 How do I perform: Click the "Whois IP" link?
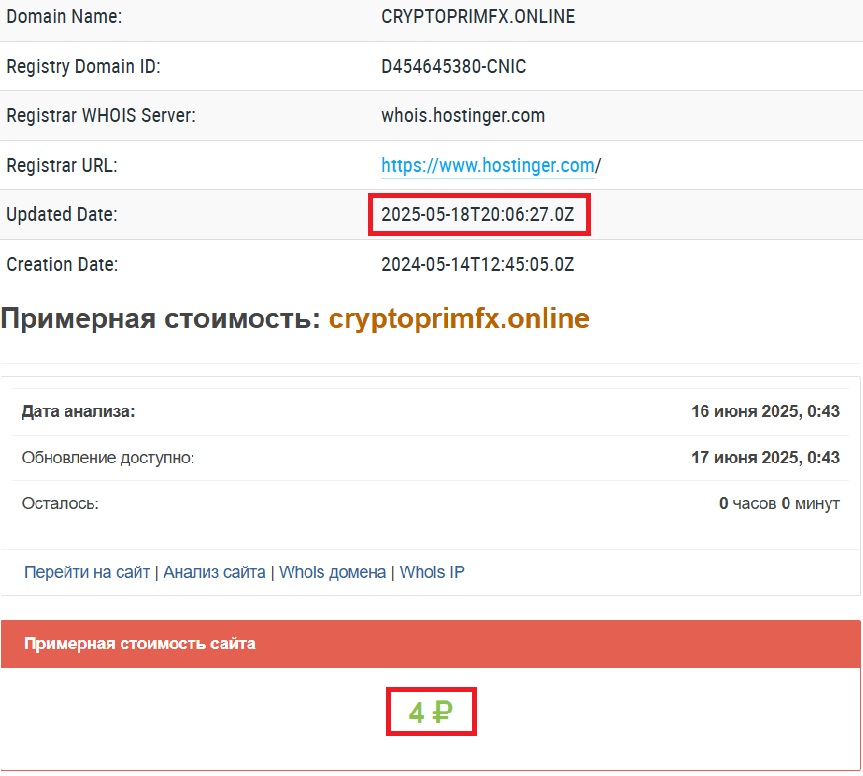(x=432, y=572)
